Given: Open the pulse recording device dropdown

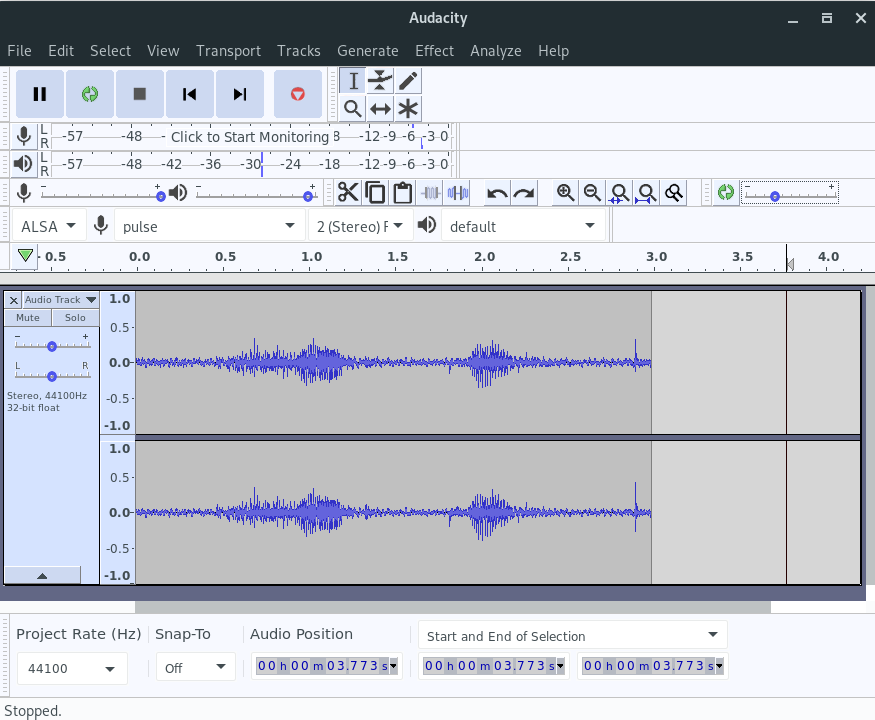Looking at the screenshot, I should [209, 226].
